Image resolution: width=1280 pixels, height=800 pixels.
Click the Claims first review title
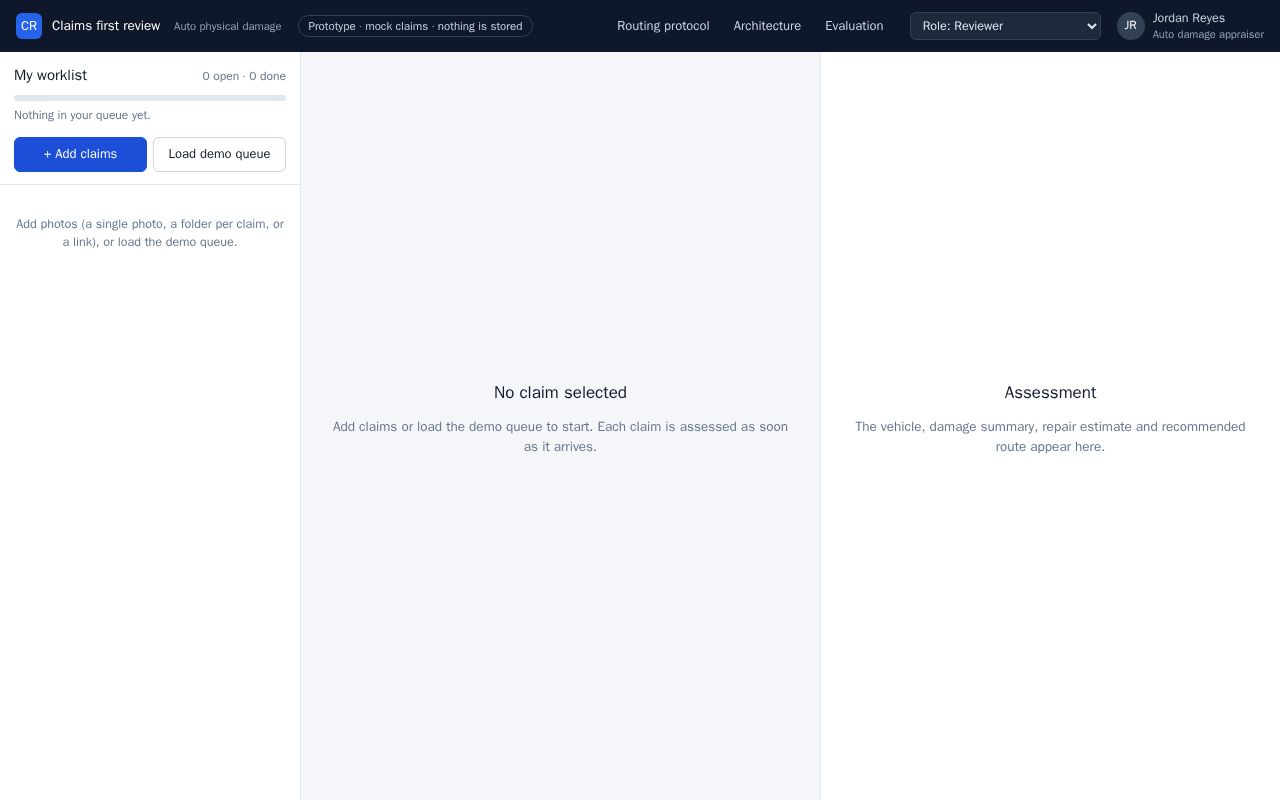point(106,26)
